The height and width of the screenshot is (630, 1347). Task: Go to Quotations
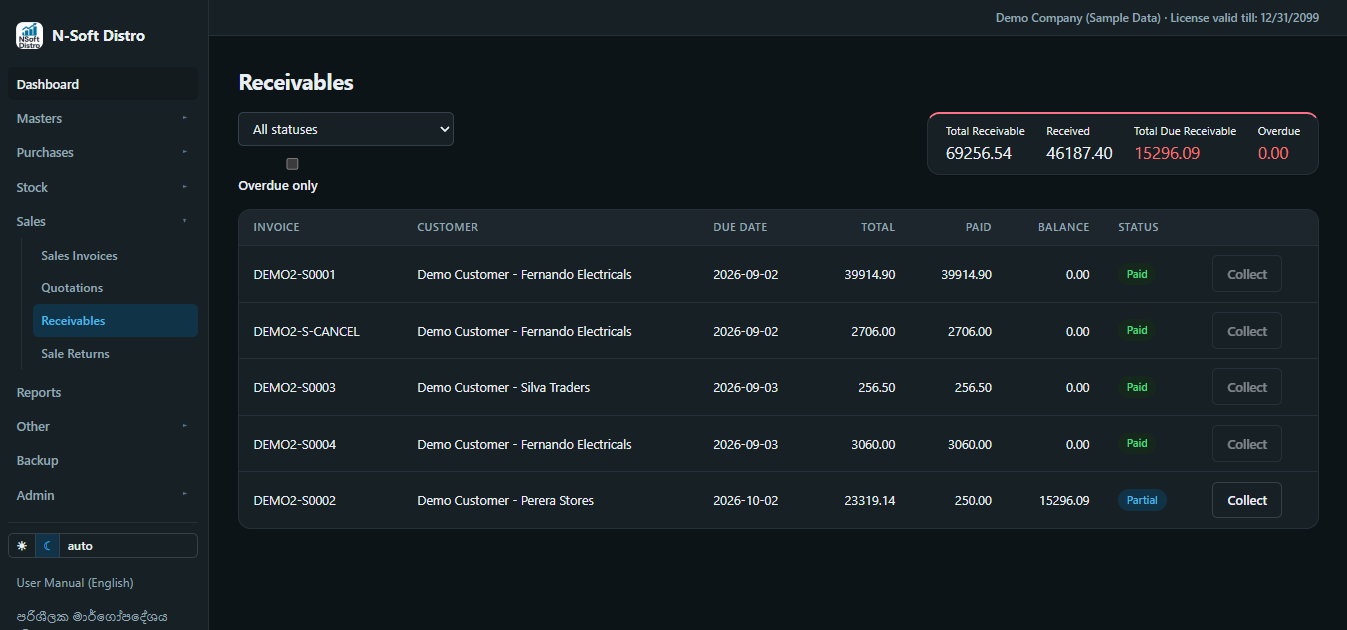point(115,288)
